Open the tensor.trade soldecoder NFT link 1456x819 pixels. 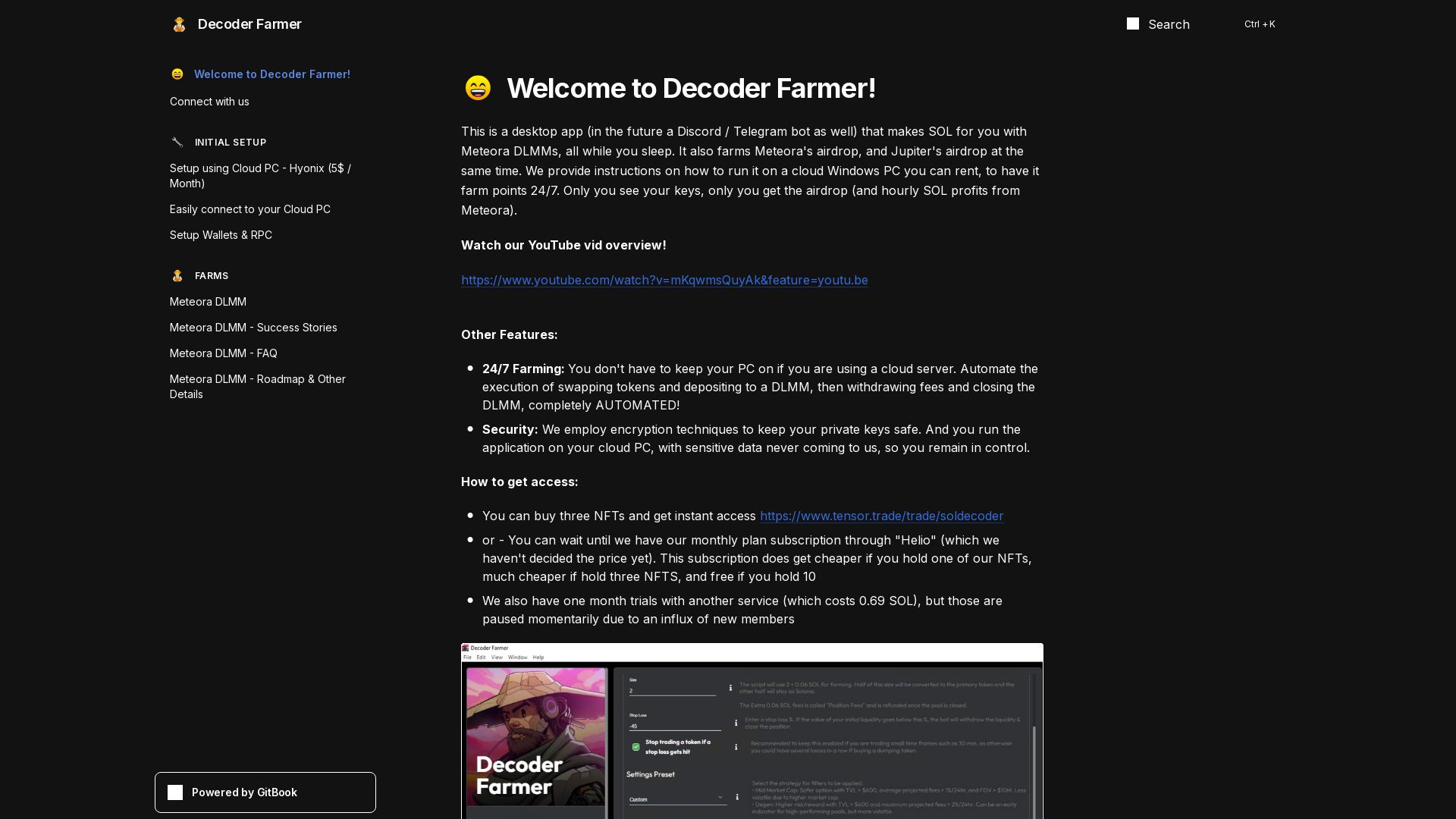point(881,516)
